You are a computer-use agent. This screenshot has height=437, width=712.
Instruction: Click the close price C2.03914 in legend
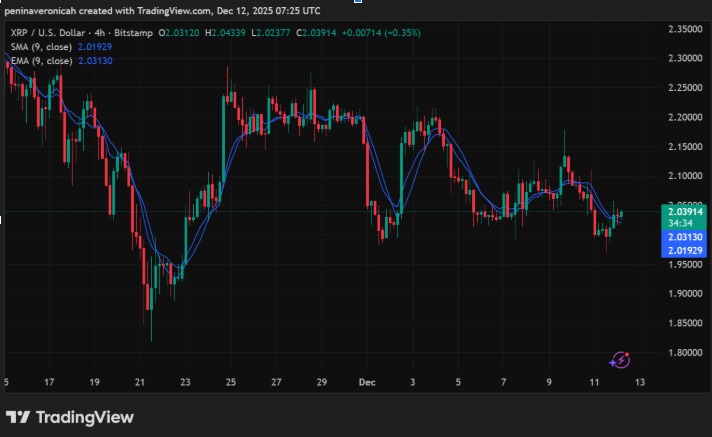click(316, 33)
